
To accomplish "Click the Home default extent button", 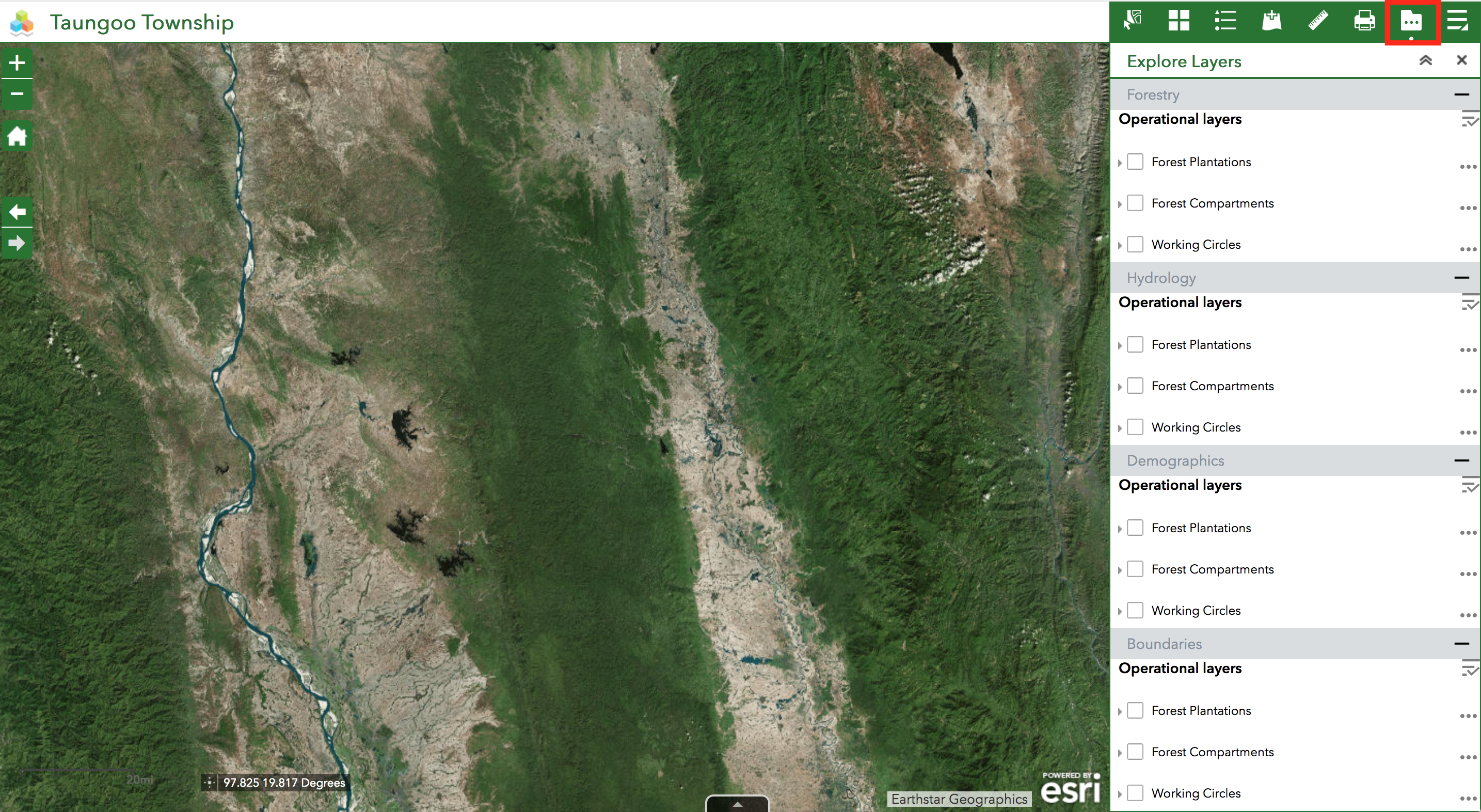I will (17, 137).
